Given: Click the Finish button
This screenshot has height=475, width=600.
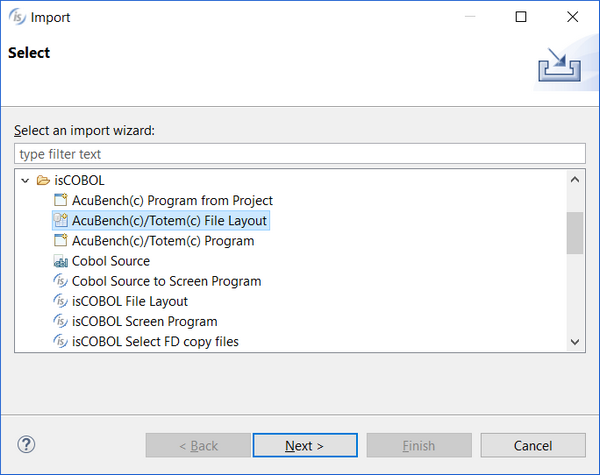Looking at the screenshot, I should pyautogui.click(x=419, y=445).
